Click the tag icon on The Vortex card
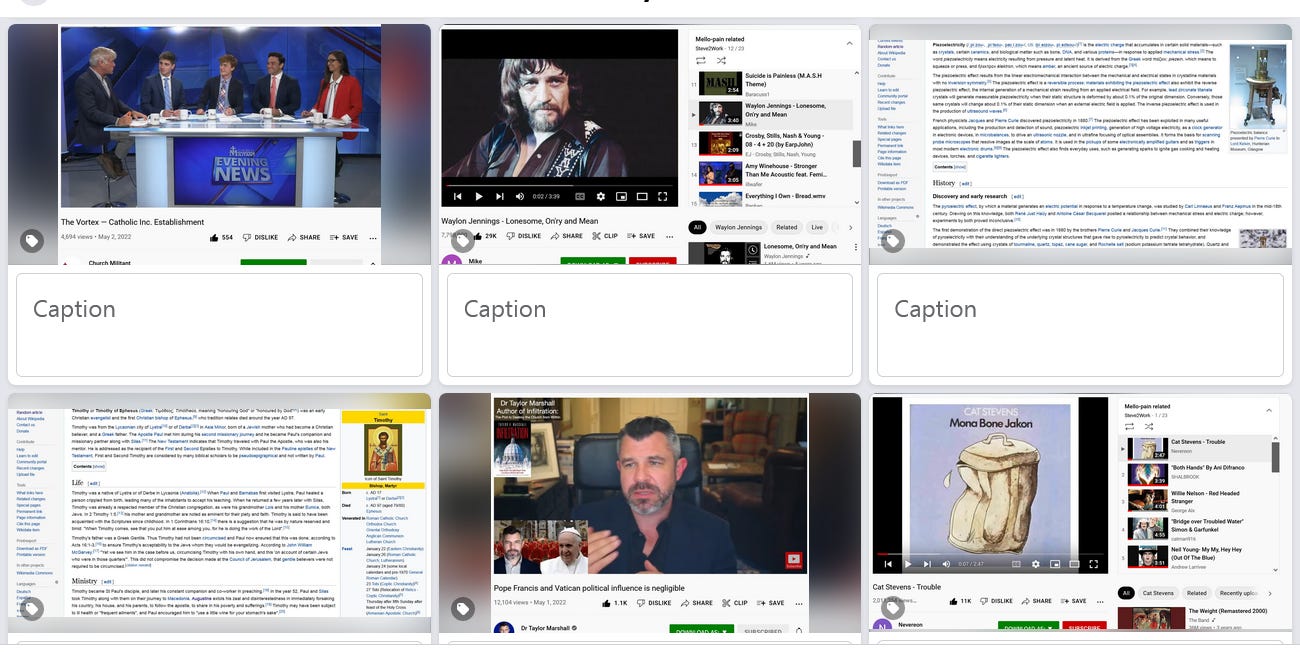This screenshot has width=1300, height=652. (32, 241)
